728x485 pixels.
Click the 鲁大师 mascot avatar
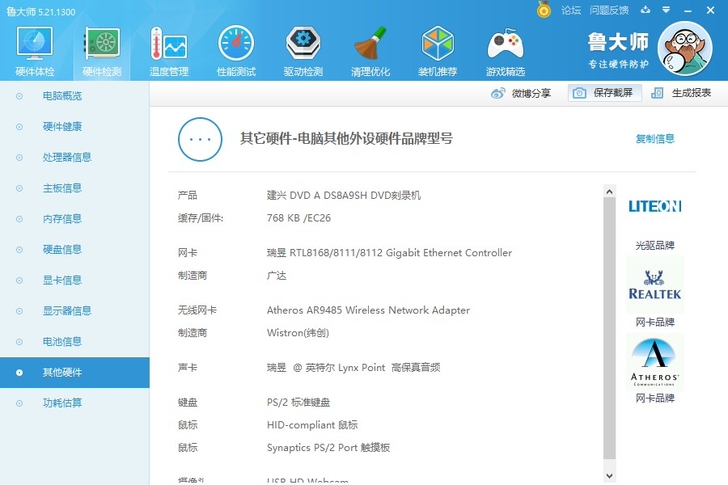point(685,48)
